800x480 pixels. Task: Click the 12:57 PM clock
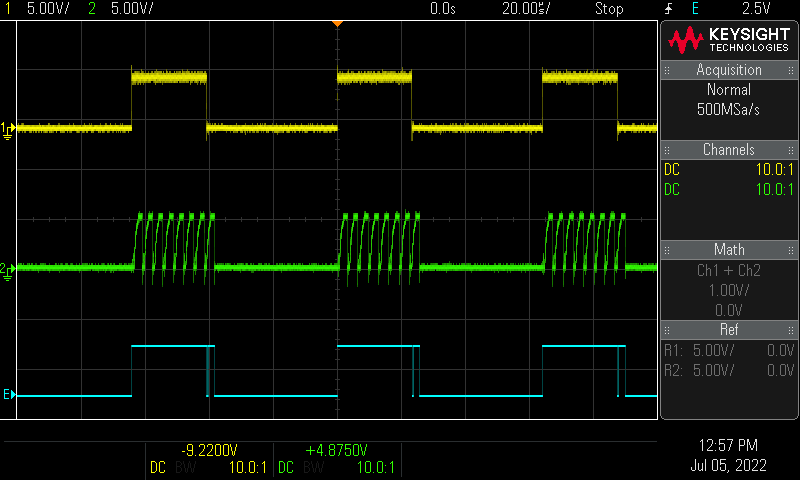pyautogui.click(x=728, y=445)
